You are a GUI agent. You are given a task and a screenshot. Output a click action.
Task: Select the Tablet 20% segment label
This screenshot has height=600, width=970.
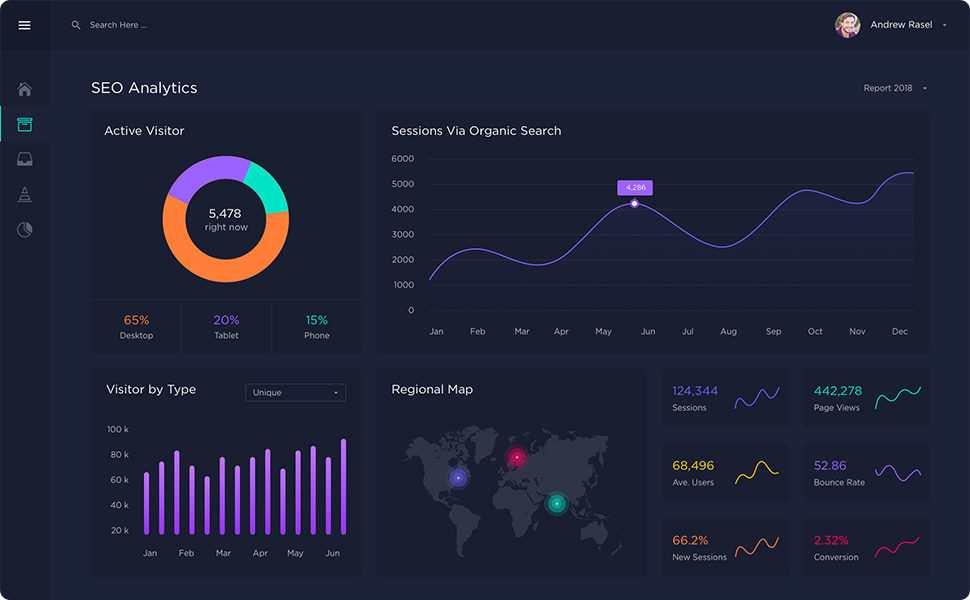(226, 326)
